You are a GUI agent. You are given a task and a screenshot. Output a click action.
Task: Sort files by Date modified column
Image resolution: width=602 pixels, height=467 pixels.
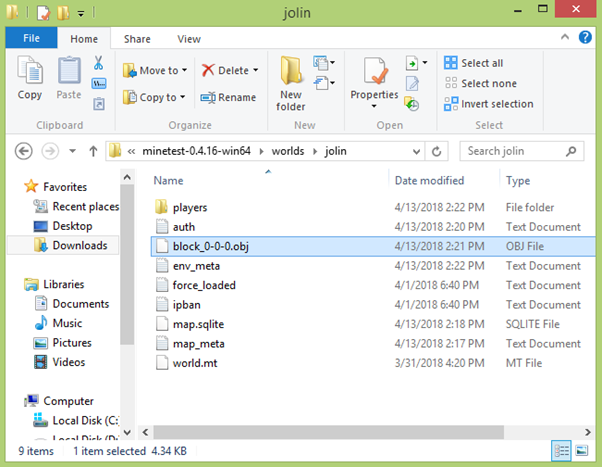pyautogui.click(x=429, y=181)
